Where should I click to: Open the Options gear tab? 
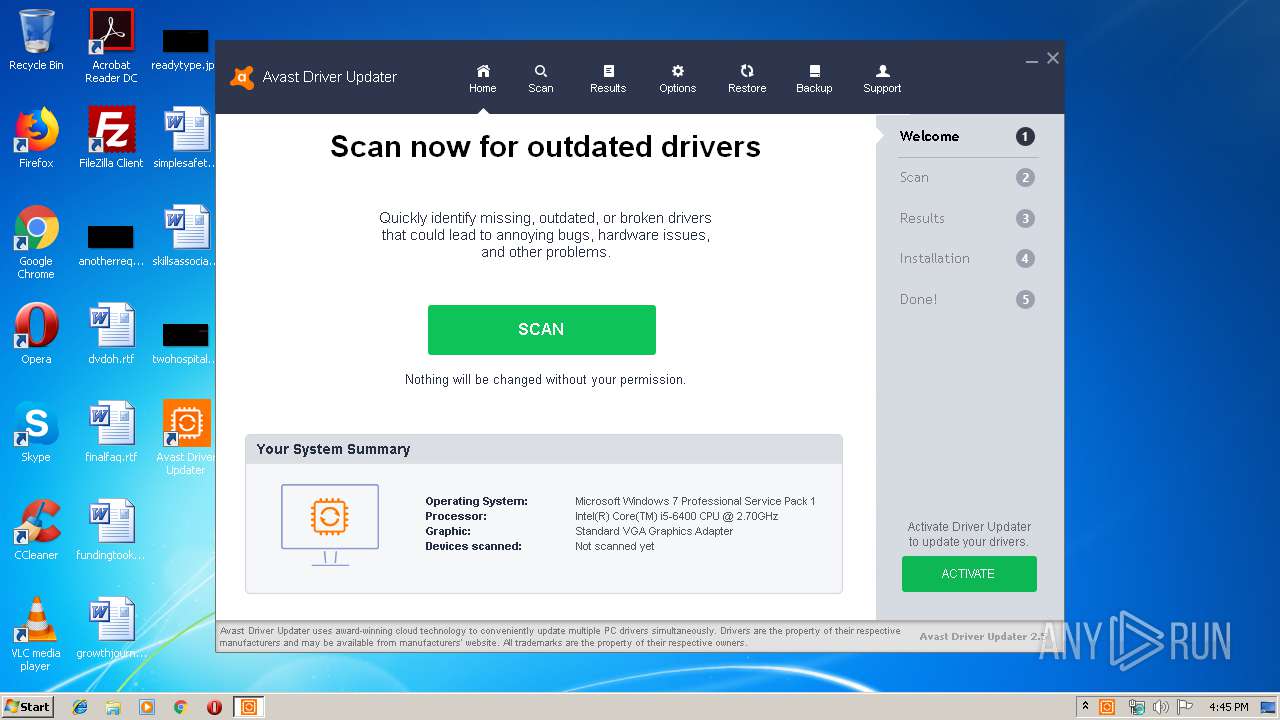[677, 79]
